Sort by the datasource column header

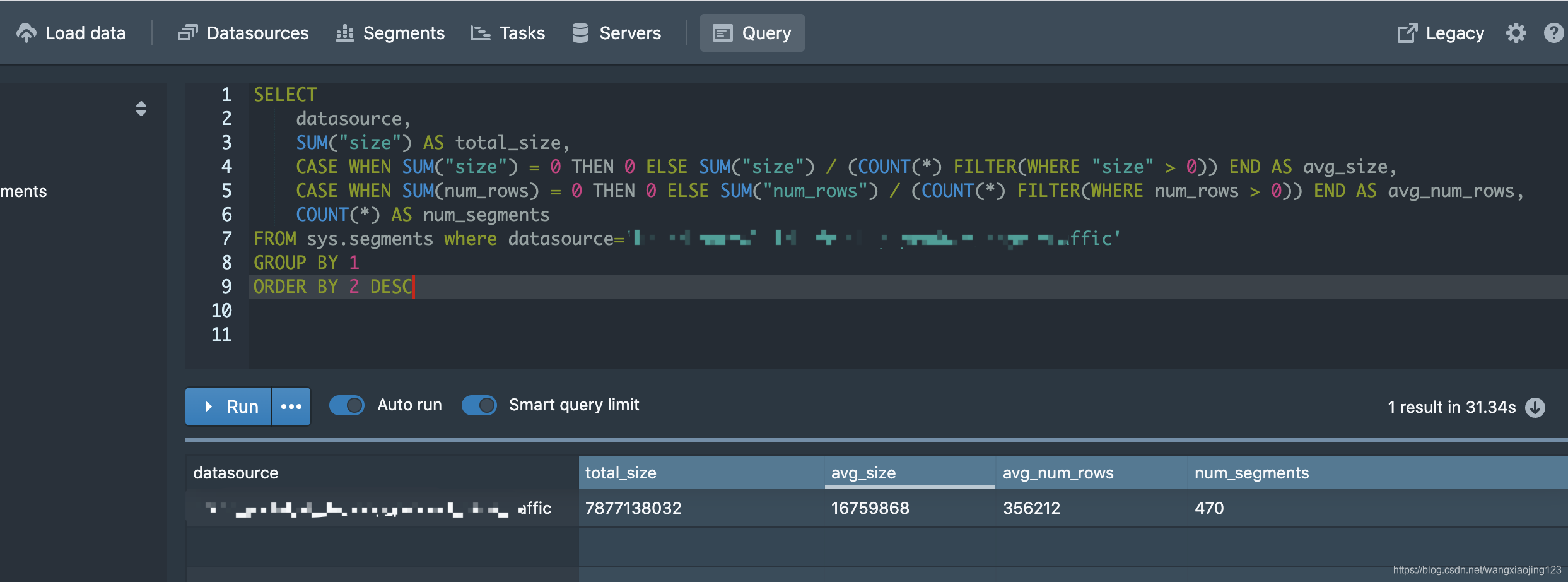point(382,473)
